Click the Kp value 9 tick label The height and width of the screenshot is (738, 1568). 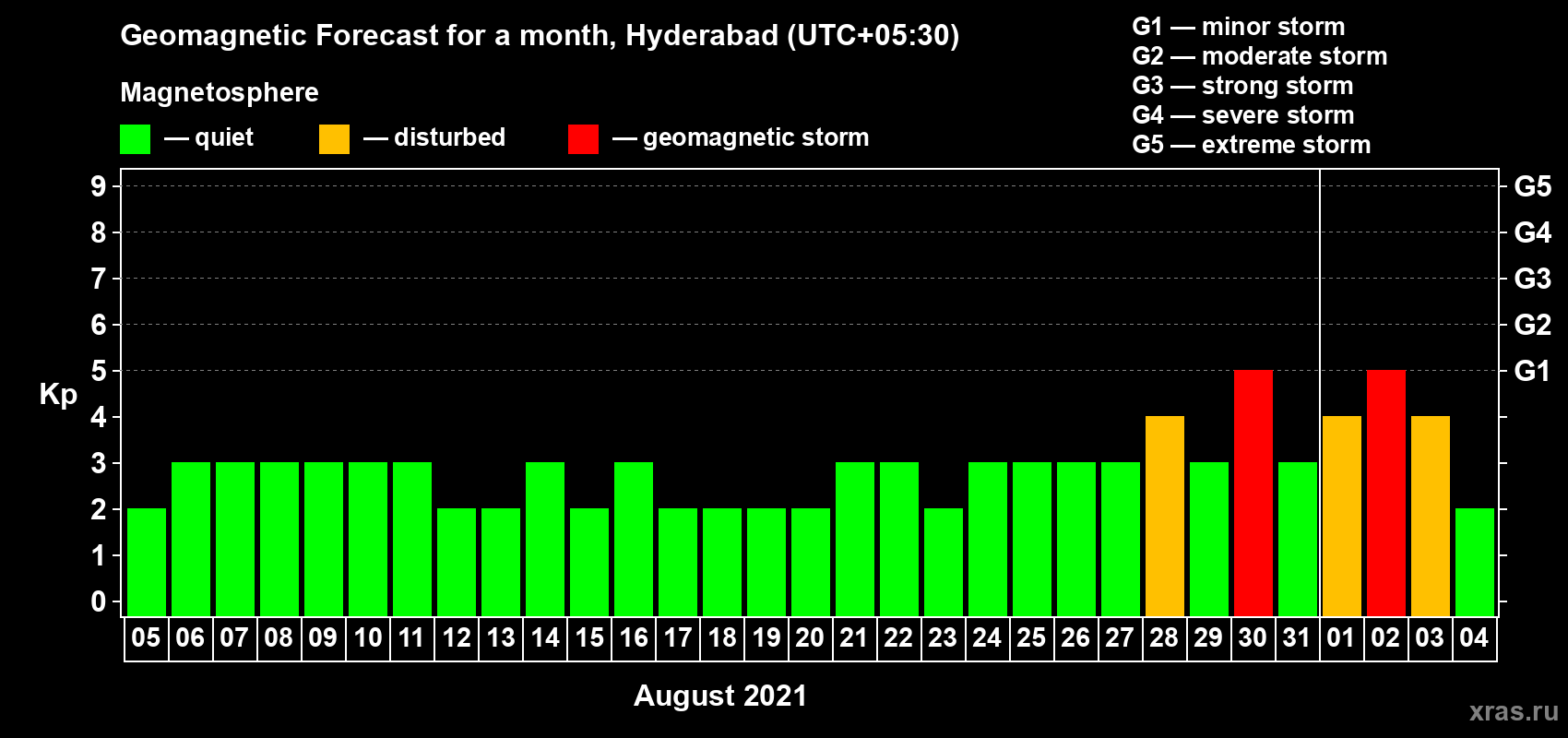99,186
